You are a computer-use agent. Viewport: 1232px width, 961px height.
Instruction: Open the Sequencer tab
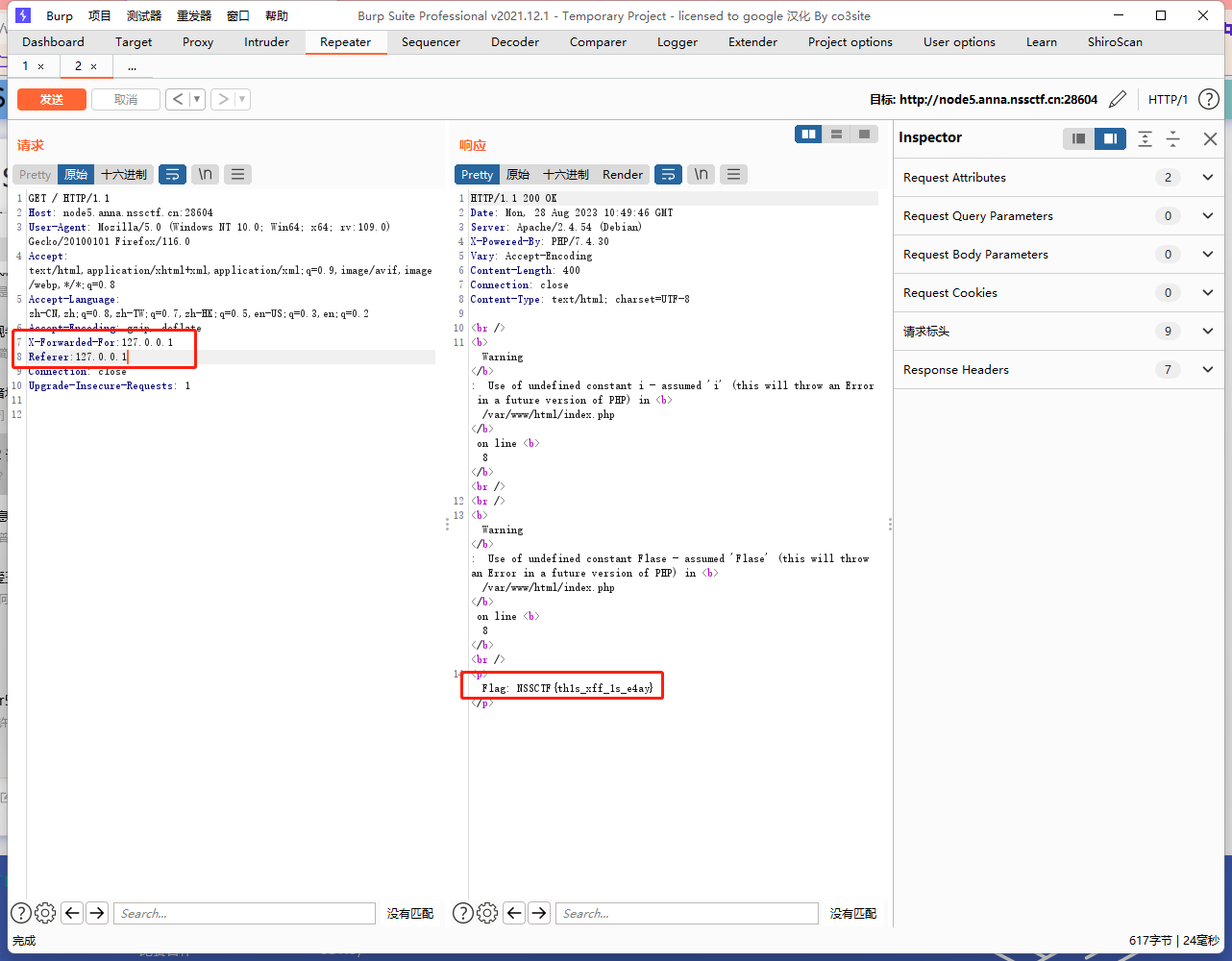point(431,41)
